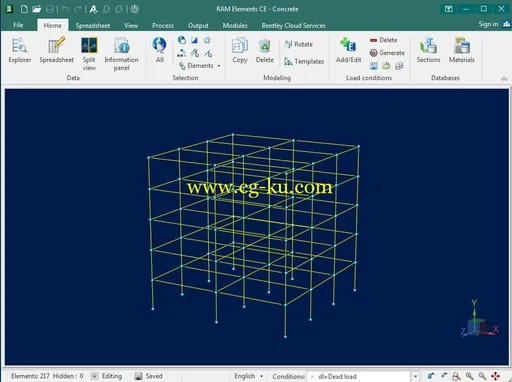Click the first small icon under Generate
The height and width of the screenshot is (382, 512).
click(x=374, y=66)
